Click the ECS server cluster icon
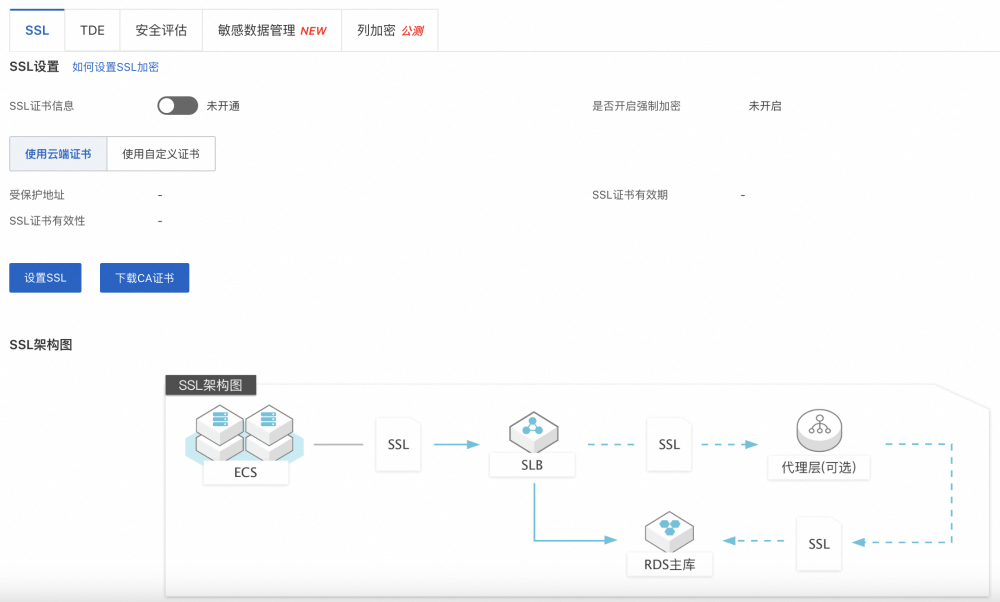Viewport: 1000px width, 602px height. point(245,432)
